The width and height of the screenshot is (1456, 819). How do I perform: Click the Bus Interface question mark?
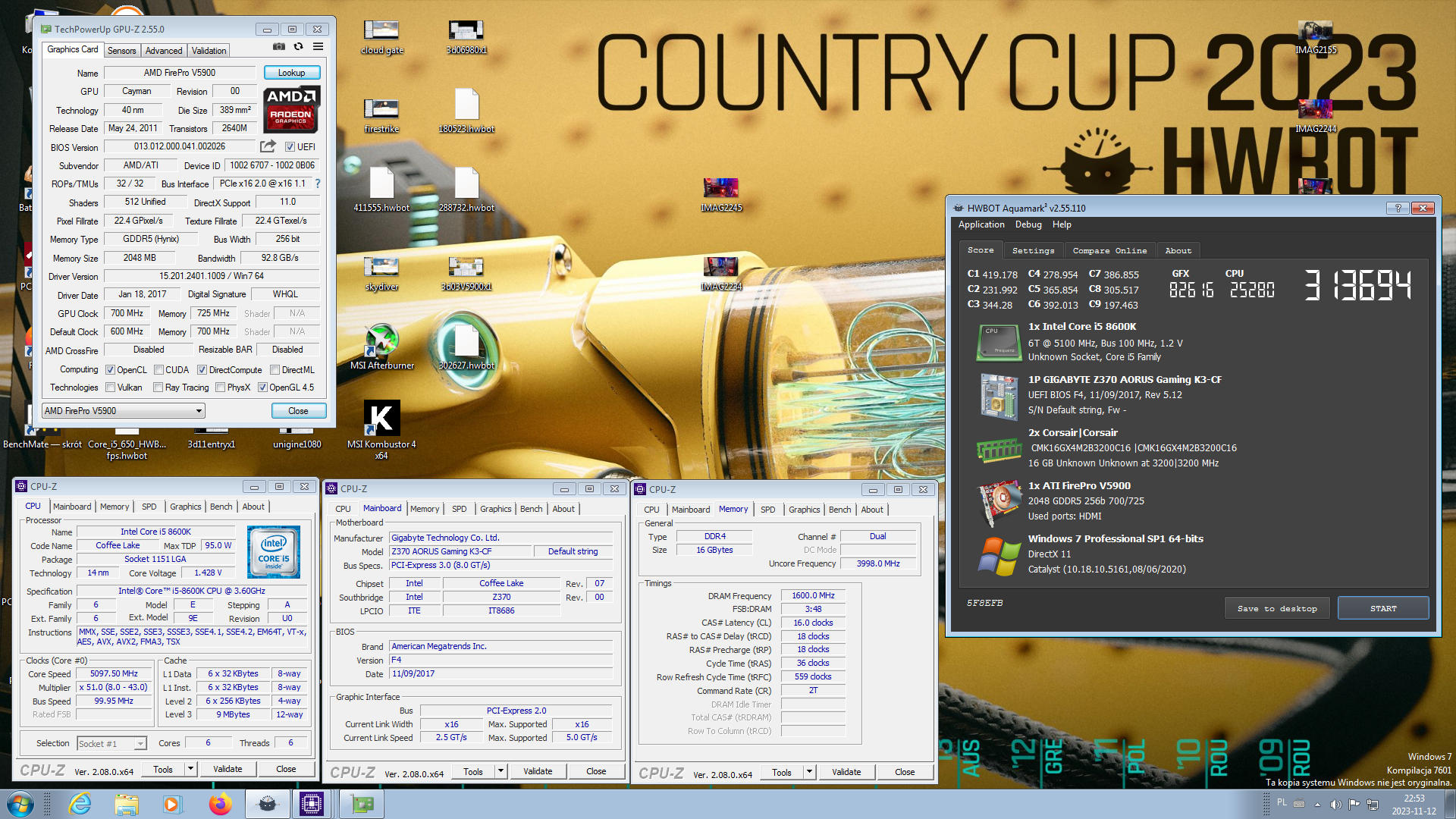[318, 184]
